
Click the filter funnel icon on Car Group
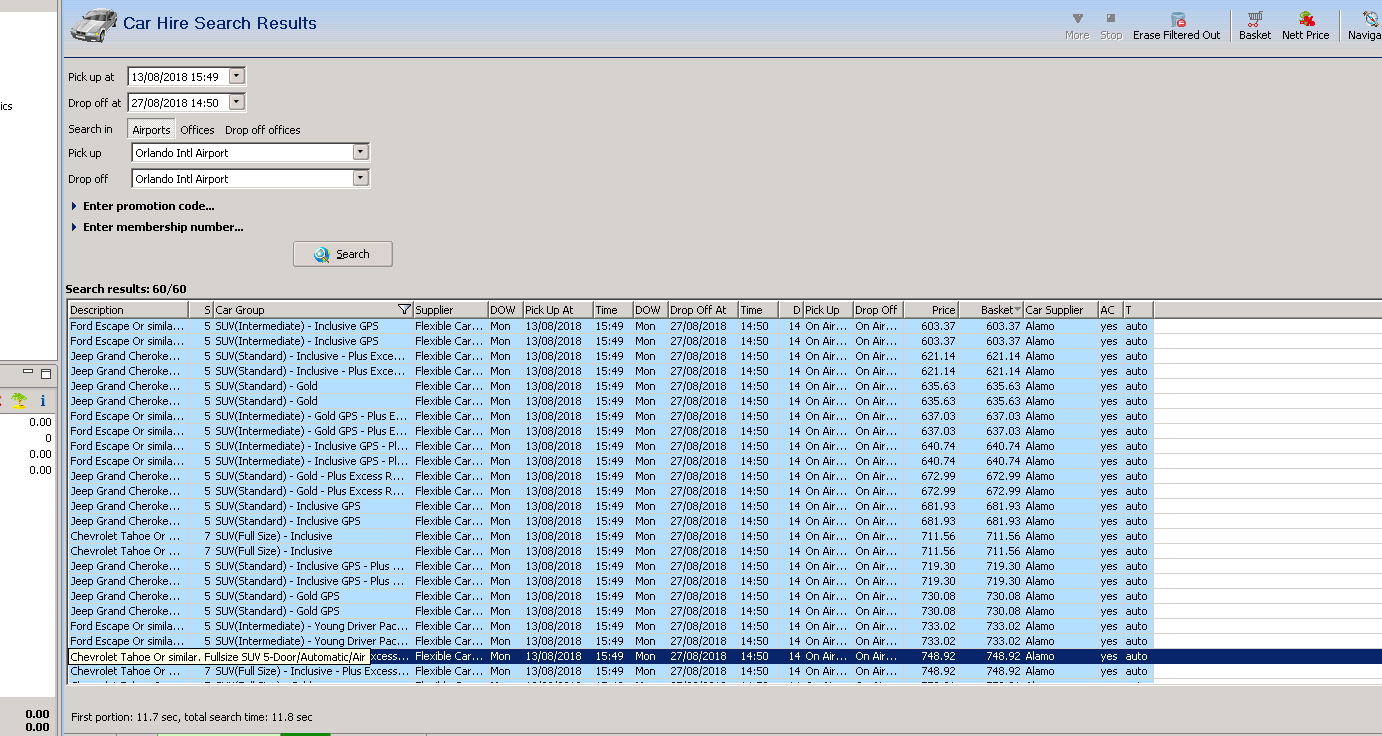coord(404,310)
